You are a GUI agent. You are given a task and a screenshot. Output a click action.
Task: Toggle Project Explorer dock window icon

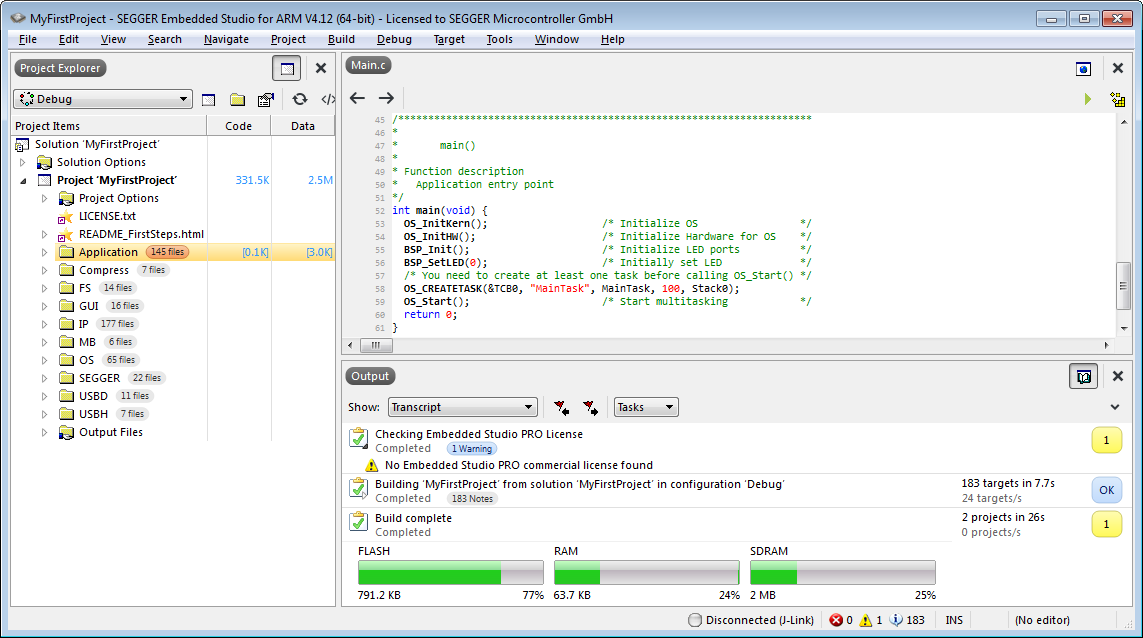tap(287, 69)
